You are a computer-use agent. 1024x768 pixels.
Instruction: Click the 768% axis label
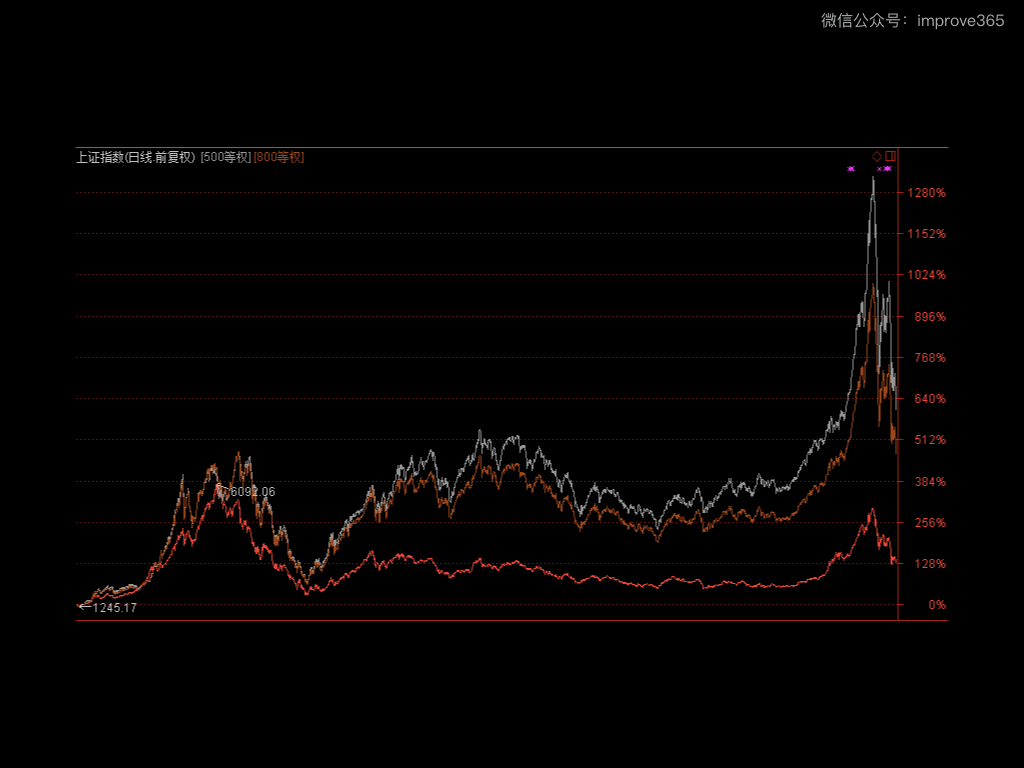coord(927,358)
